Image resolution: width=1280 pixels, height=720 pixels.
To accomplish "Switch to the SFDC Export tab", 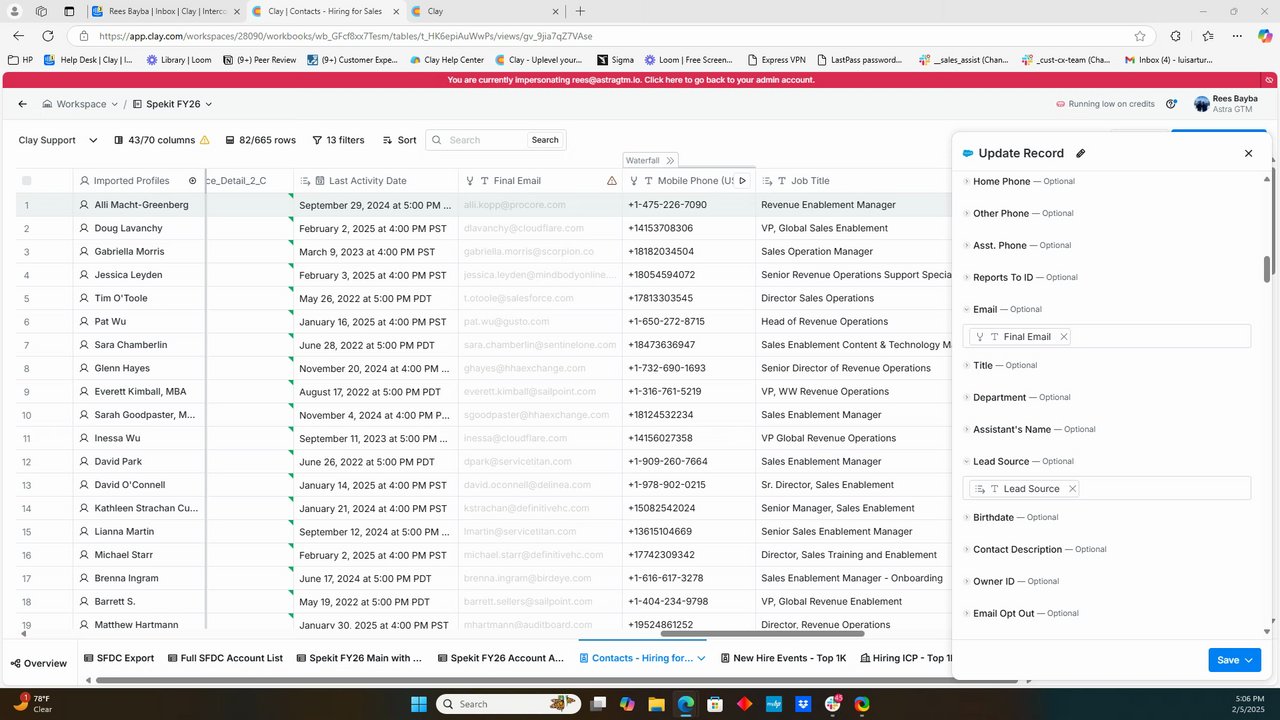I will (x=118, y=658).
